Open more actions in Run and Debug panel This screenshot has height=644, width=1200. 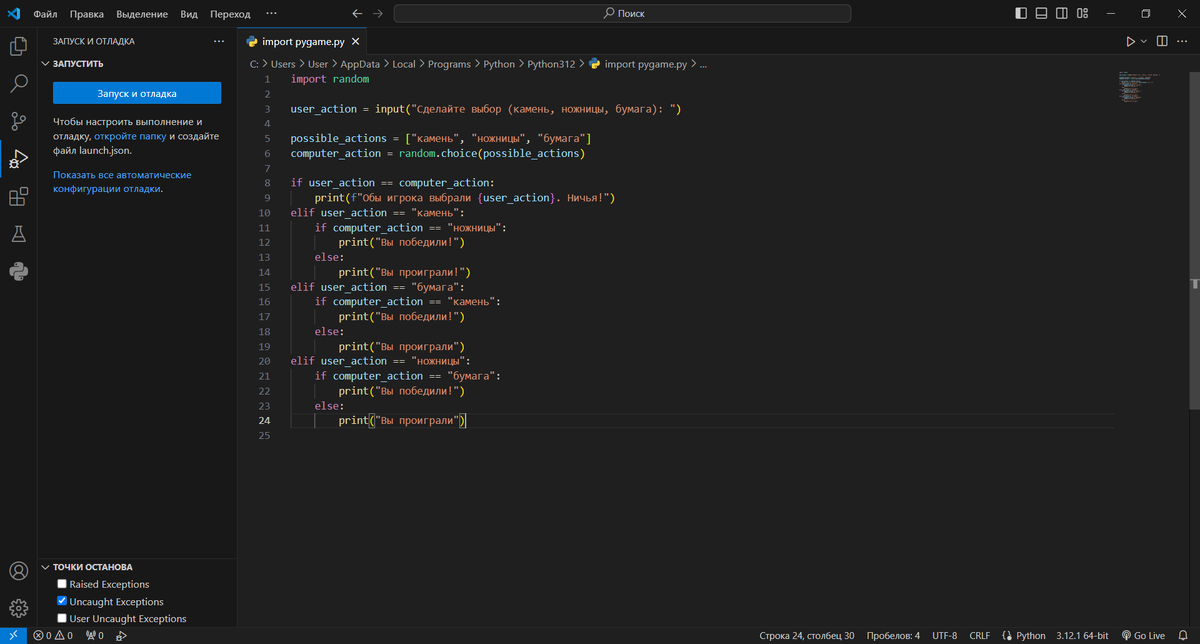220,42
